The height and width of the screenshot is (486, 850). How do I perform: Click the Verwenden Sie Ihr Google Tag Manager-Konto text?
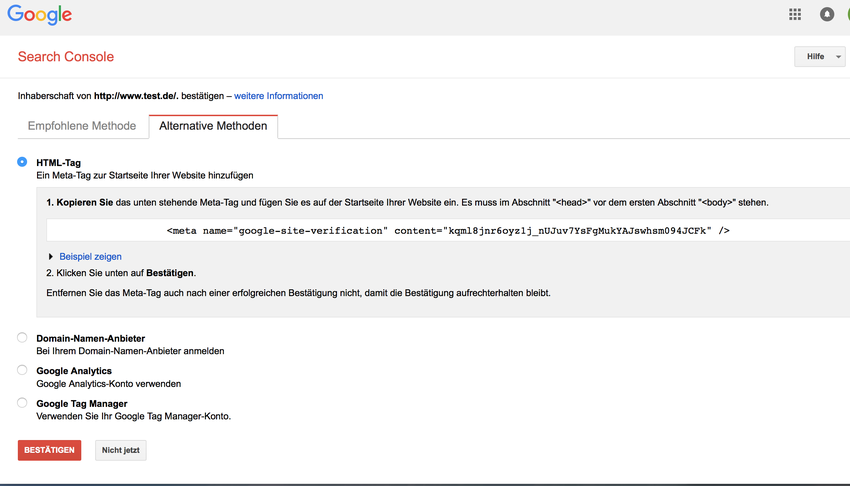pyautogui.click(x=133, y=416)
